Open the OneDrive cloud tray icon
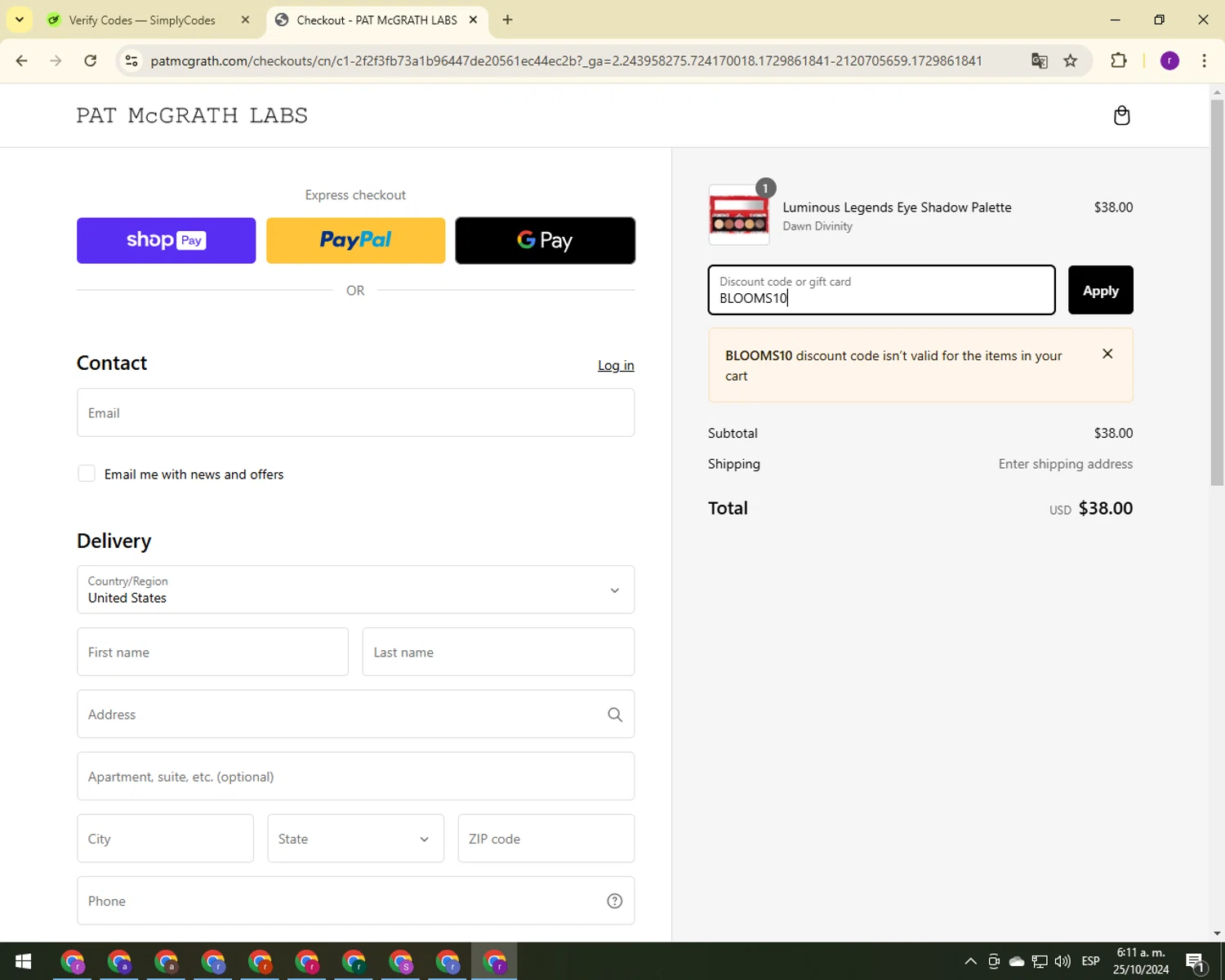 click(x=1017, y=961)
